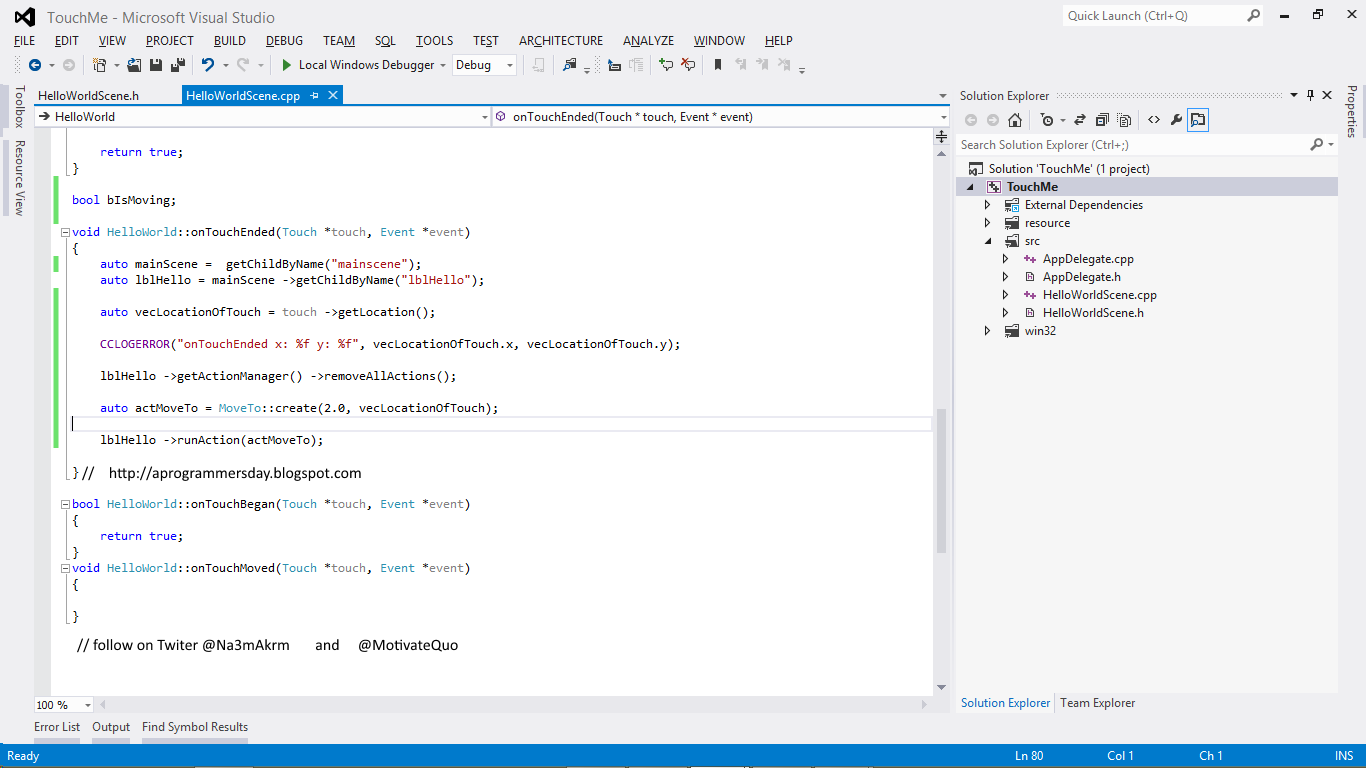Open the ARCHITECTURE menu

[561, 41]
